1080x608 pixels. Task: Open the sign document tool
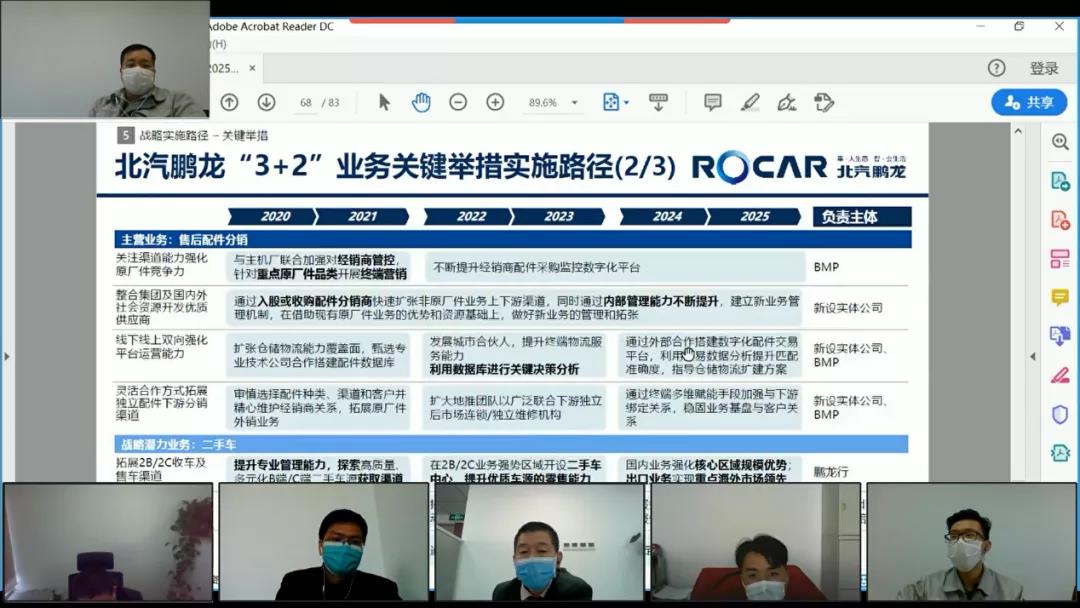tap(787, 103)
